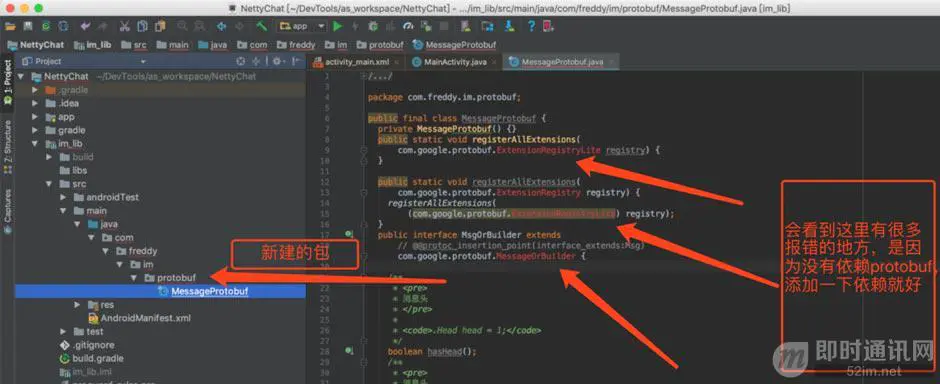The image size is (940, 384).
Task: Expand the build folder arrow
Action: [x=49, y=157]
